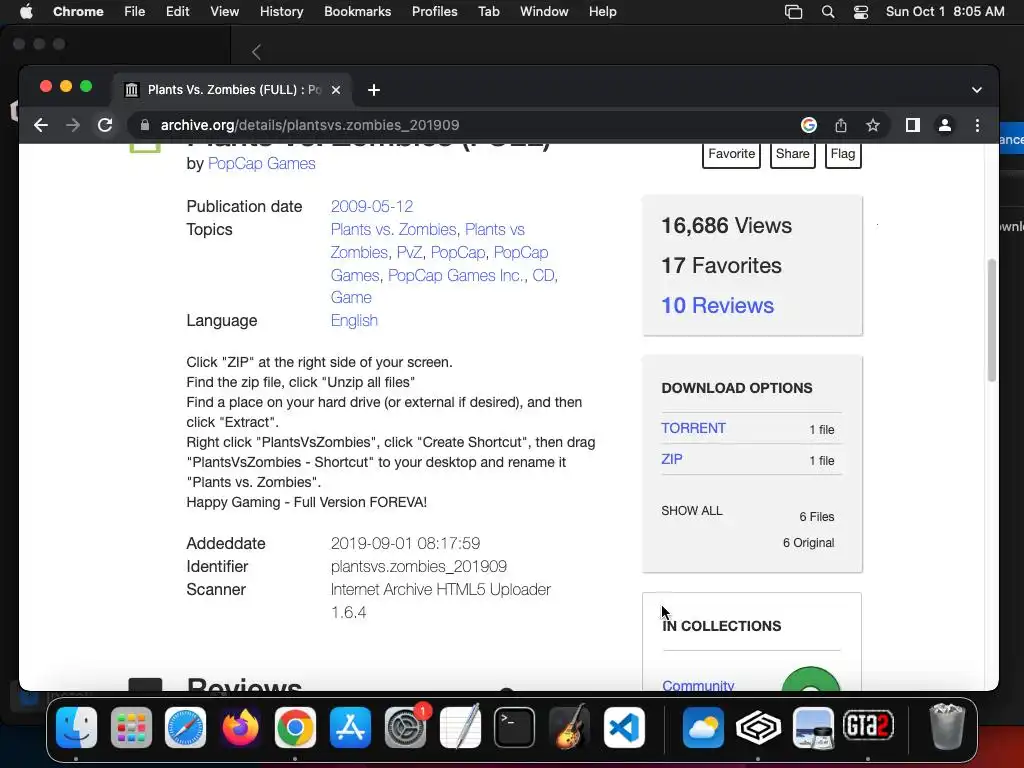1024x768 pixels.
Task: Open the Profiles menu
Action: pos(434,12)
